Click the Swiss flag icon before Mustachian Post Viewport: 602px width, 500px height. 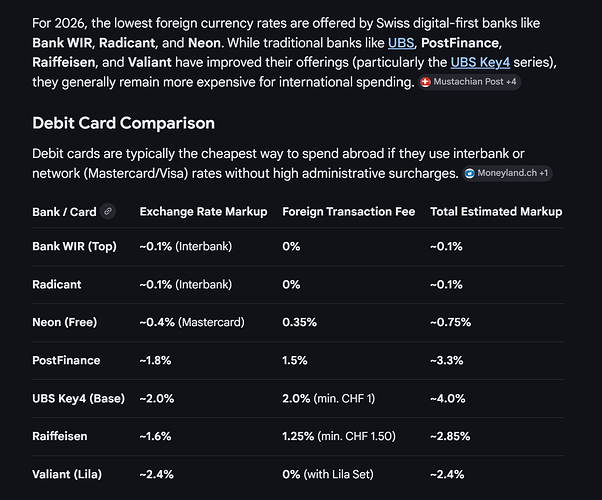click(426, 82)
